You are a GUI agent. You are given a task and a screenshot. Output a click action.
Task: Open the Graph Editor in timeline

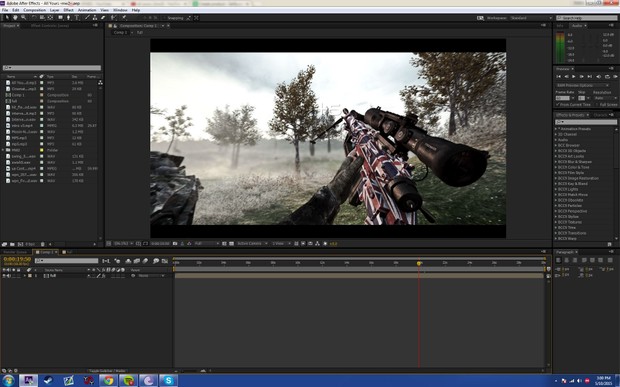[x=165, y=261]
